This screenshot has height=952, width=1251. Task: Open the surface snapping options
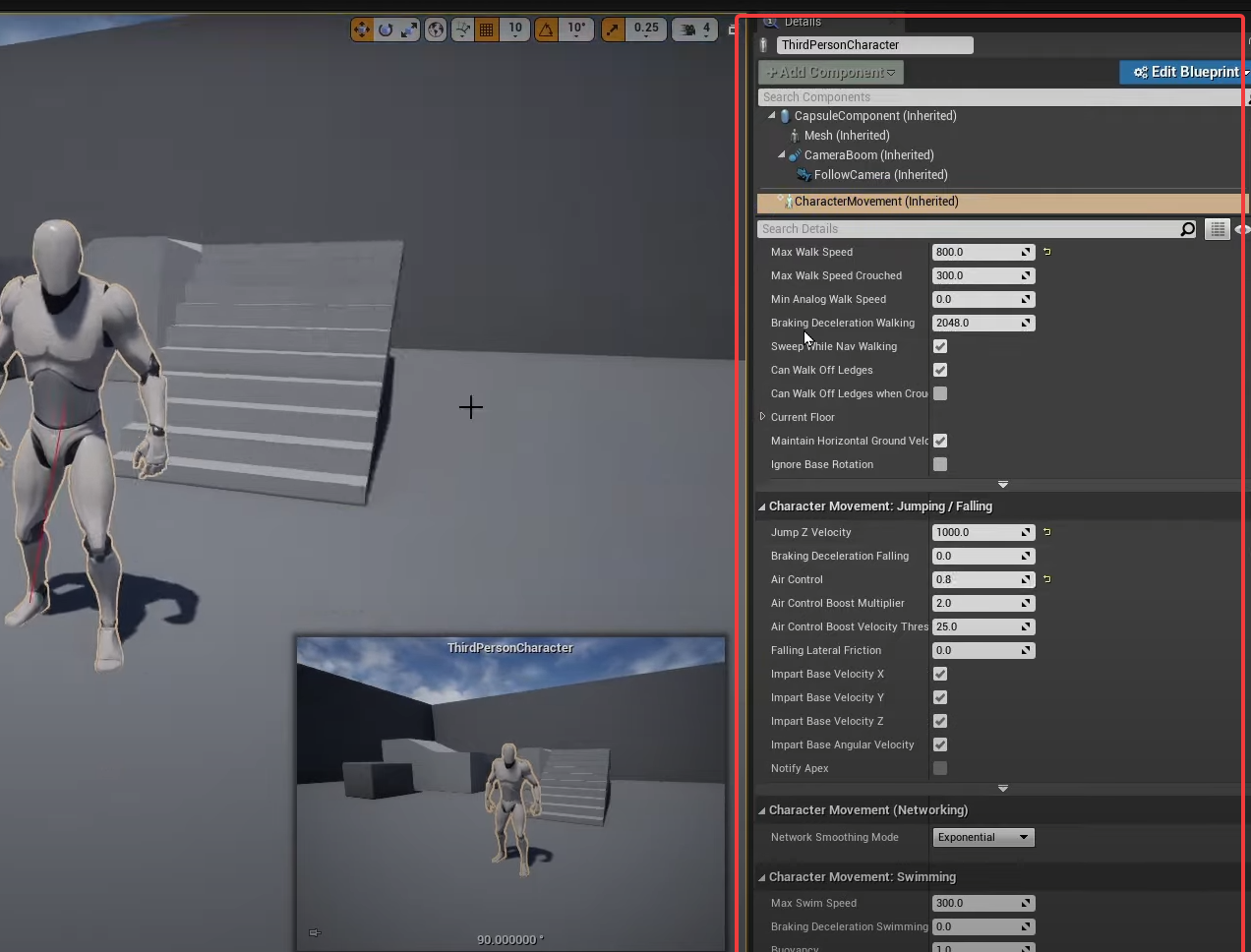point(462,30)
